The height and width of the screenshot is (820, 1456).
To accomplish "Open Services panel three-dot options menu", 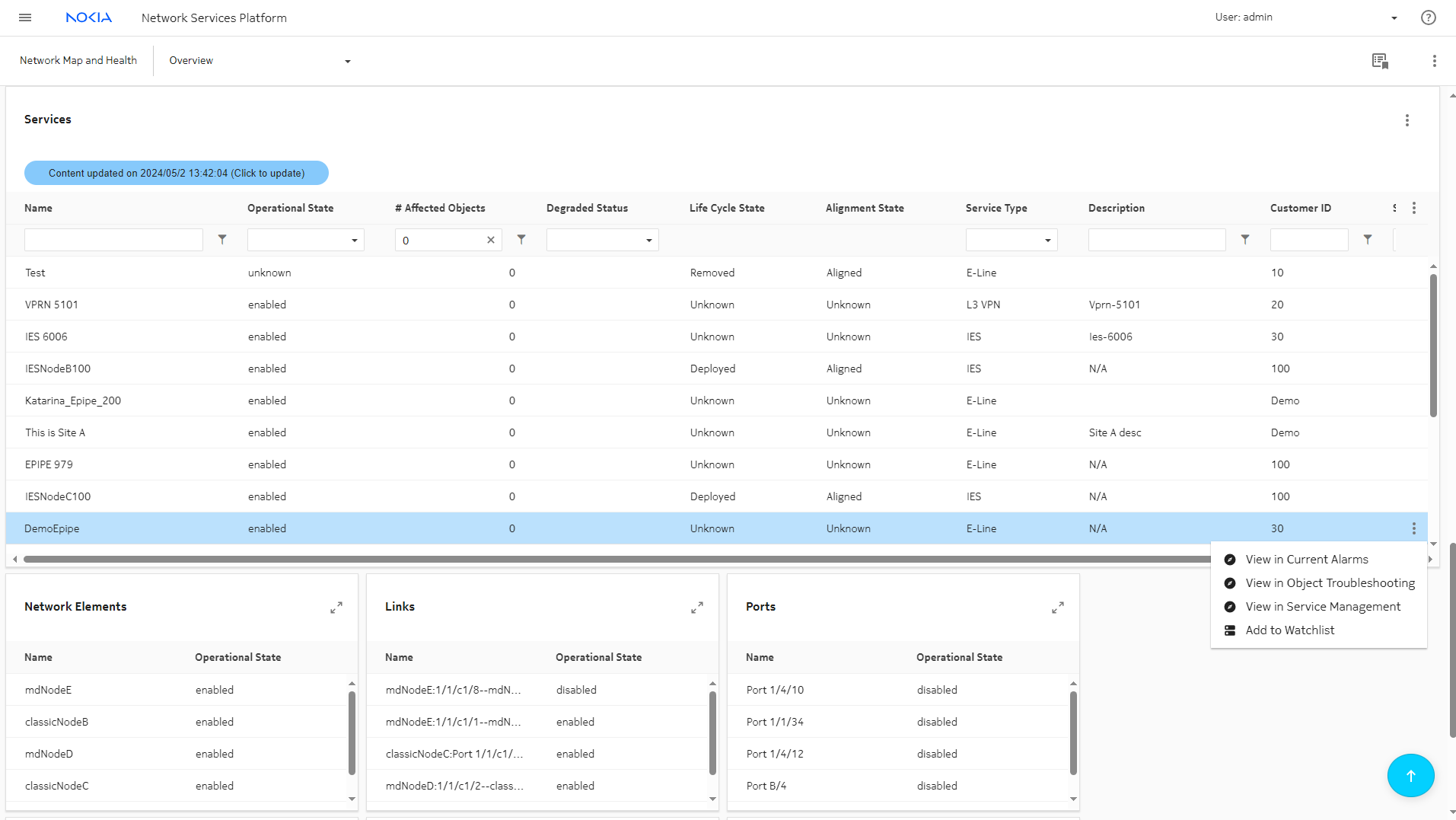I will pyautogui.click(x=1407, y=120).
